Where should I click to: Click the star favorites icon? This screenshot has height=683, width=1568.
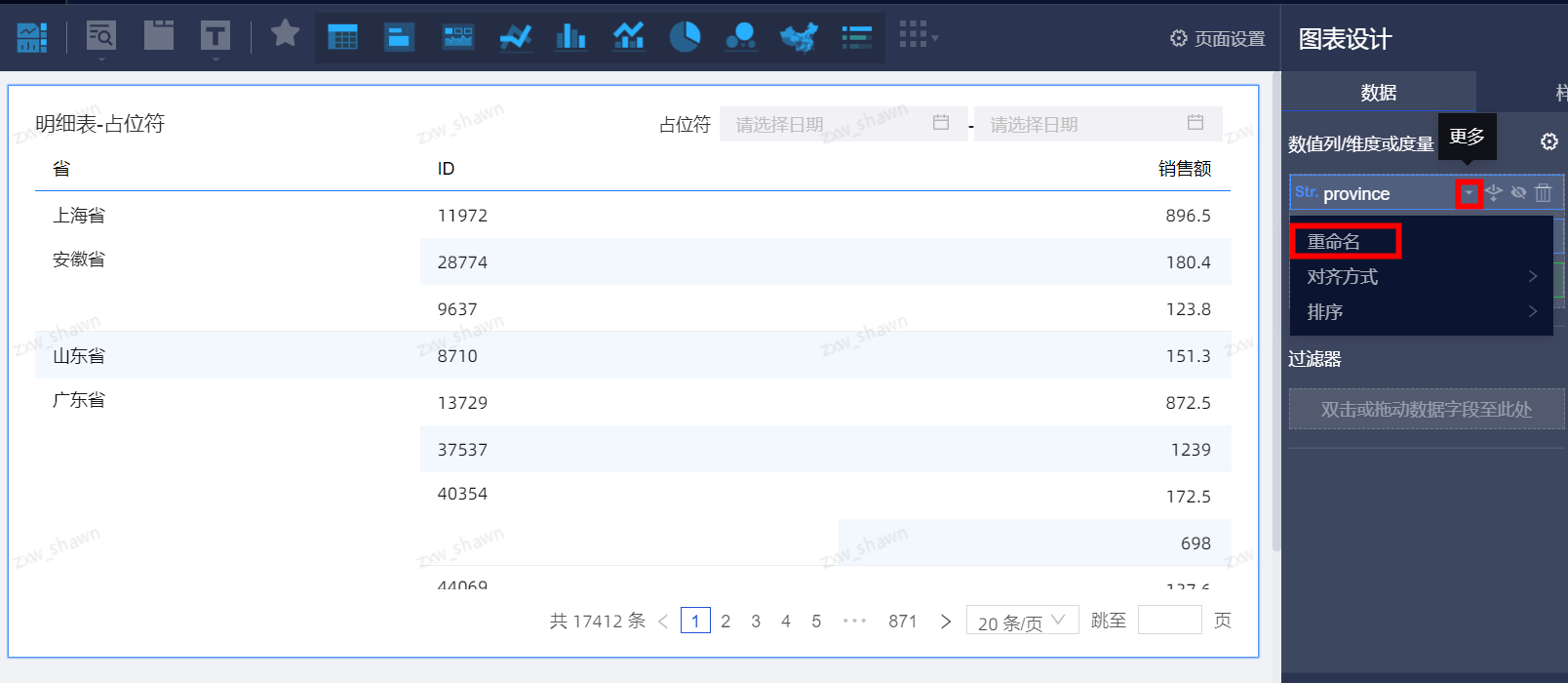tap(285, 33)
